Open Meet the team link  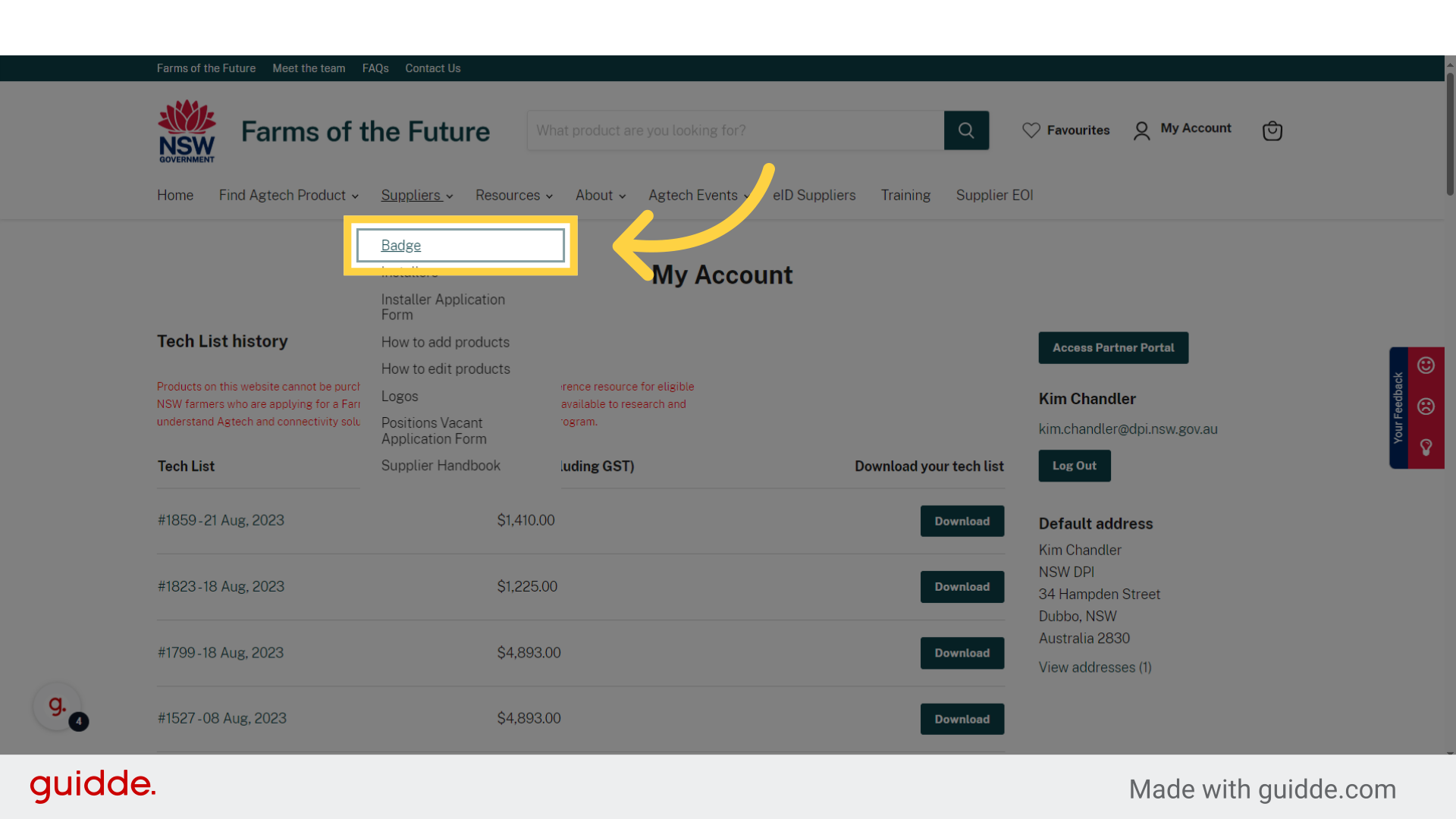[309, 68]
